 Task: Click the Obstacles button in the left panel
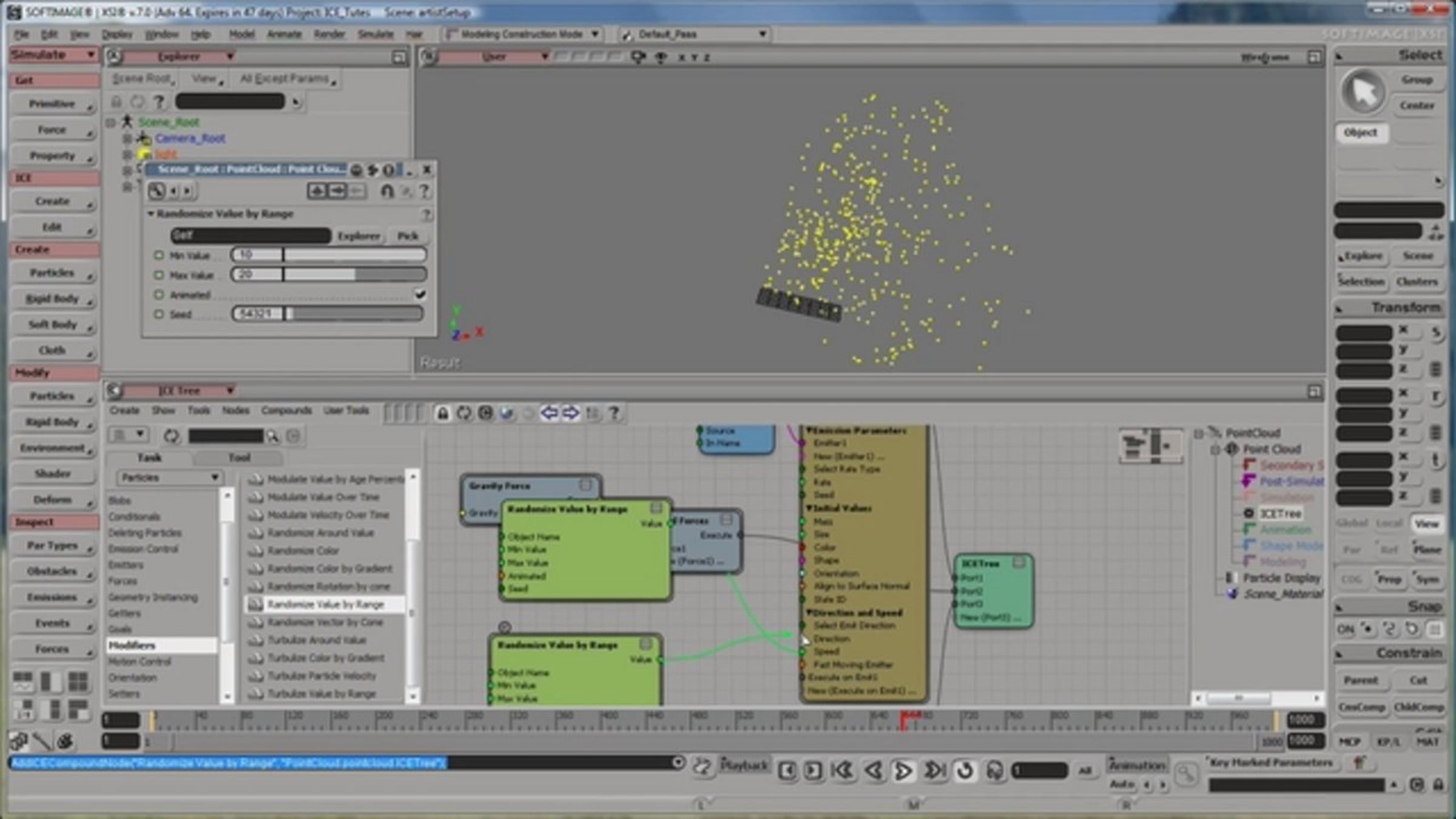click(54, 571)
